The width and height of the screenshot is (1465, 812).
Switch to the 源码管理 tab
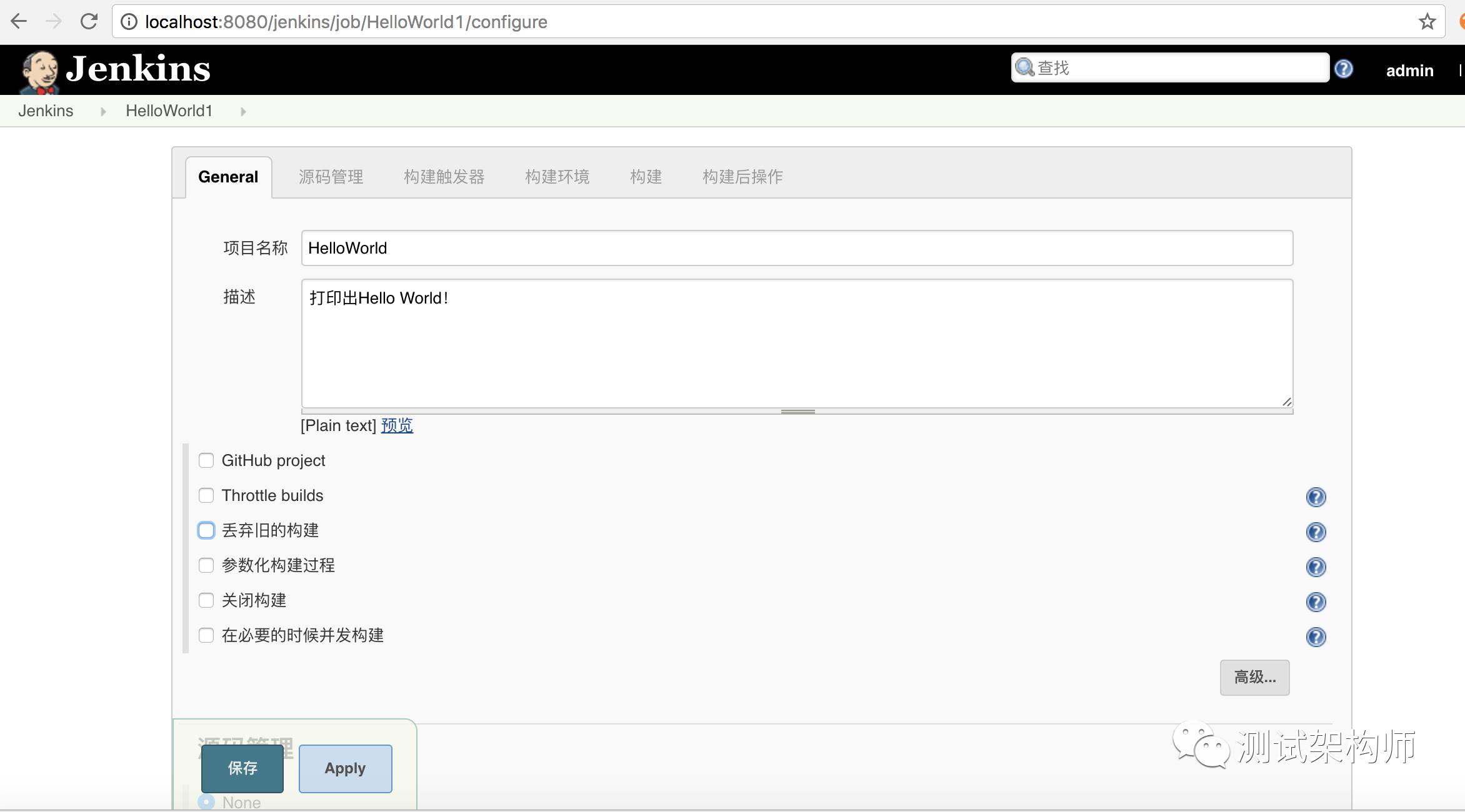pyautogui.click(x=331, y=177)
